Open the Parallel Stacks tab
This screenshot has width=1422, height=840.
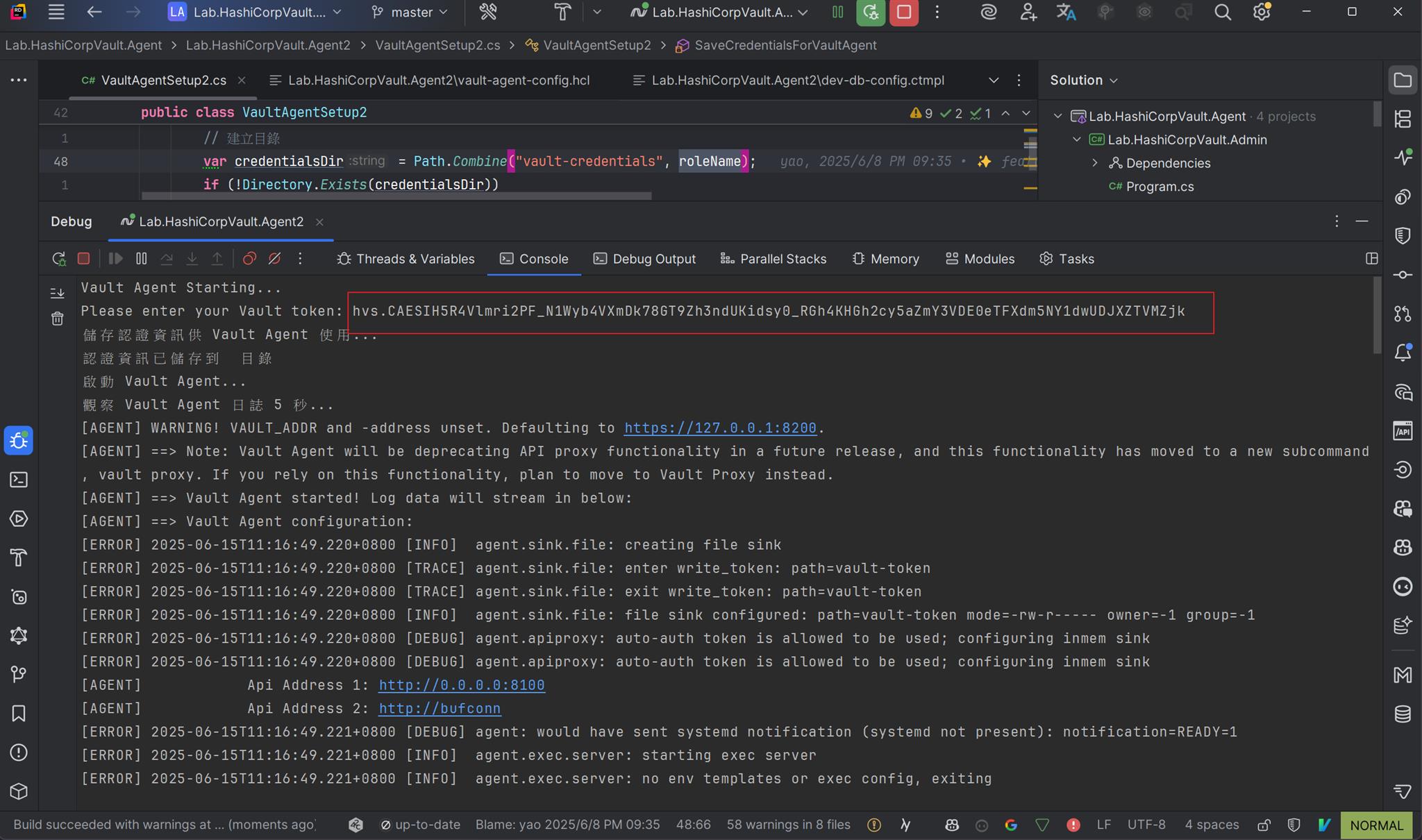(773, 258)
